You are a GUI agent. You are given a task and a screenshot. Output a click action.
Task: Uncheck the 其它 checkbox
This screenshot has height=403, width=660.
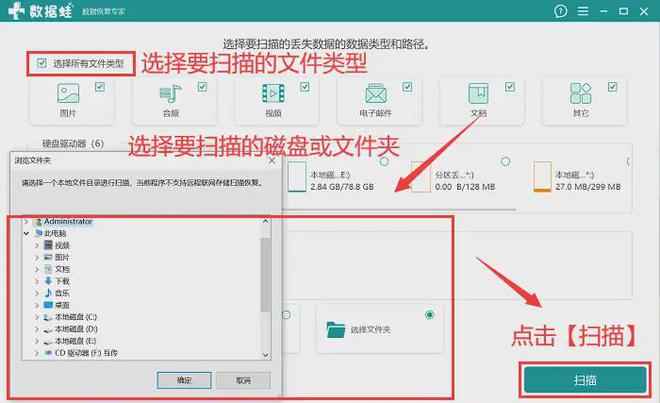[x=612, y=87]
